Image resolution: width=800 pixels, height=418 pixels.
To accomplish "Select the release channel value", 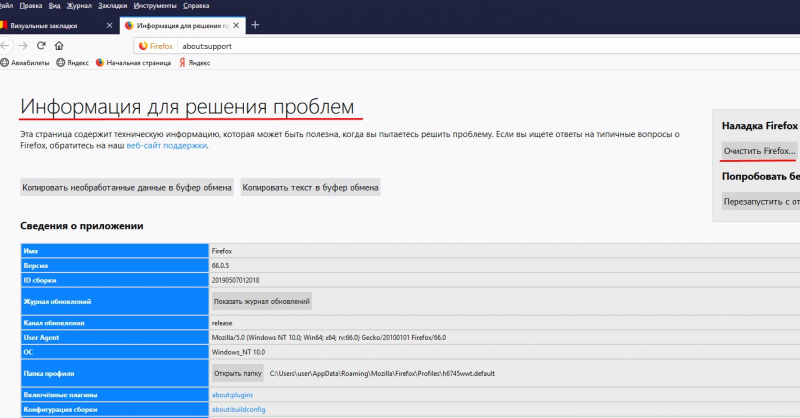I will (222, 323).
